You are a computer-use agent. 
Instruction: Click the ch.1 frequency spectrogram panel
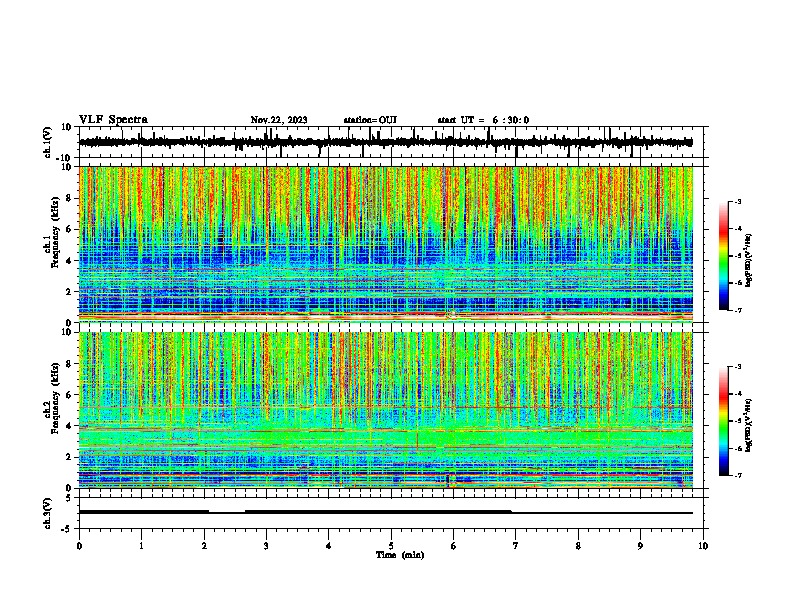coord(393,244)
